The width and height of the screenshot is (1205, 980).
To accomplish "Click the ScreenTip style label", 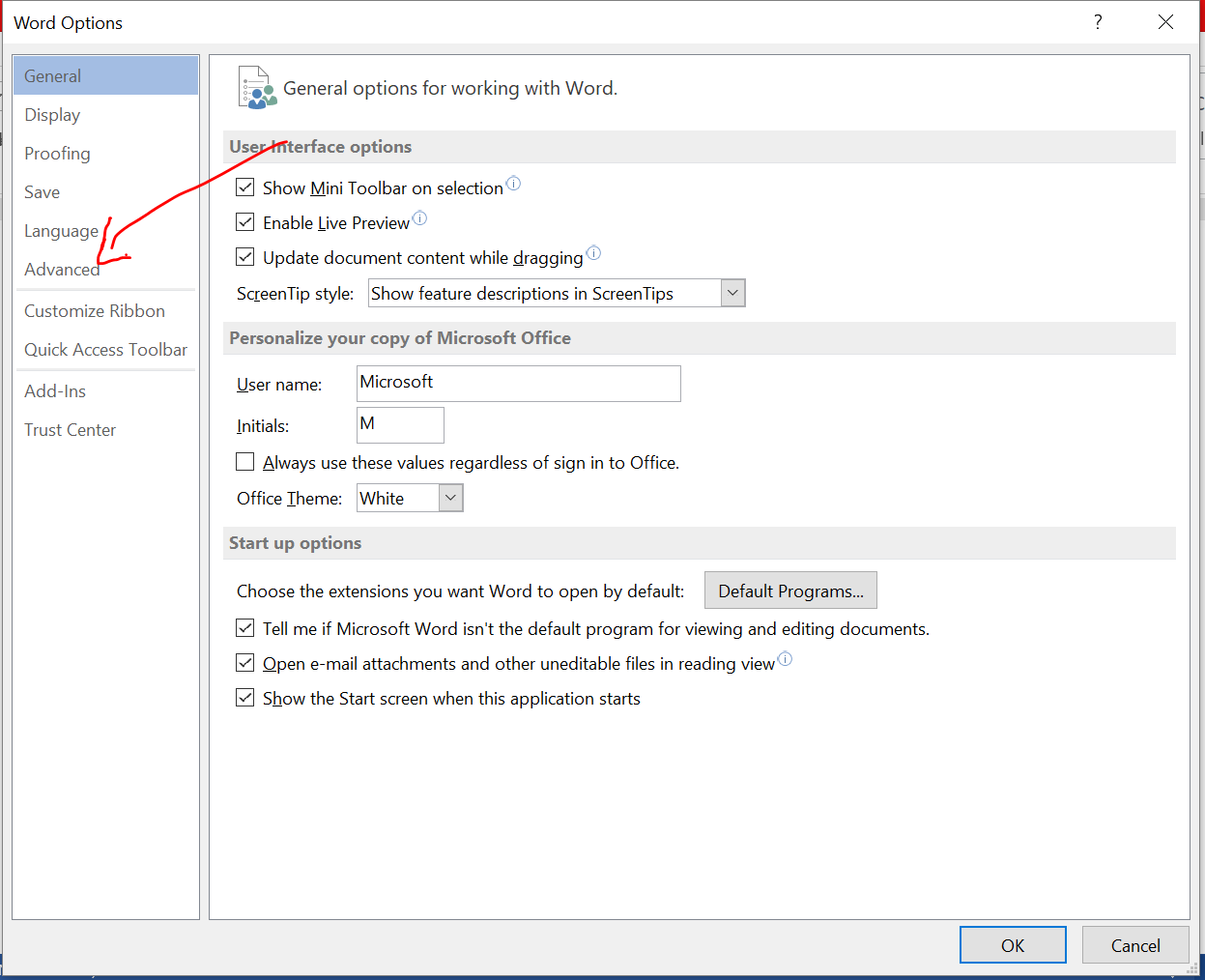I will click(x=296, y=294).
